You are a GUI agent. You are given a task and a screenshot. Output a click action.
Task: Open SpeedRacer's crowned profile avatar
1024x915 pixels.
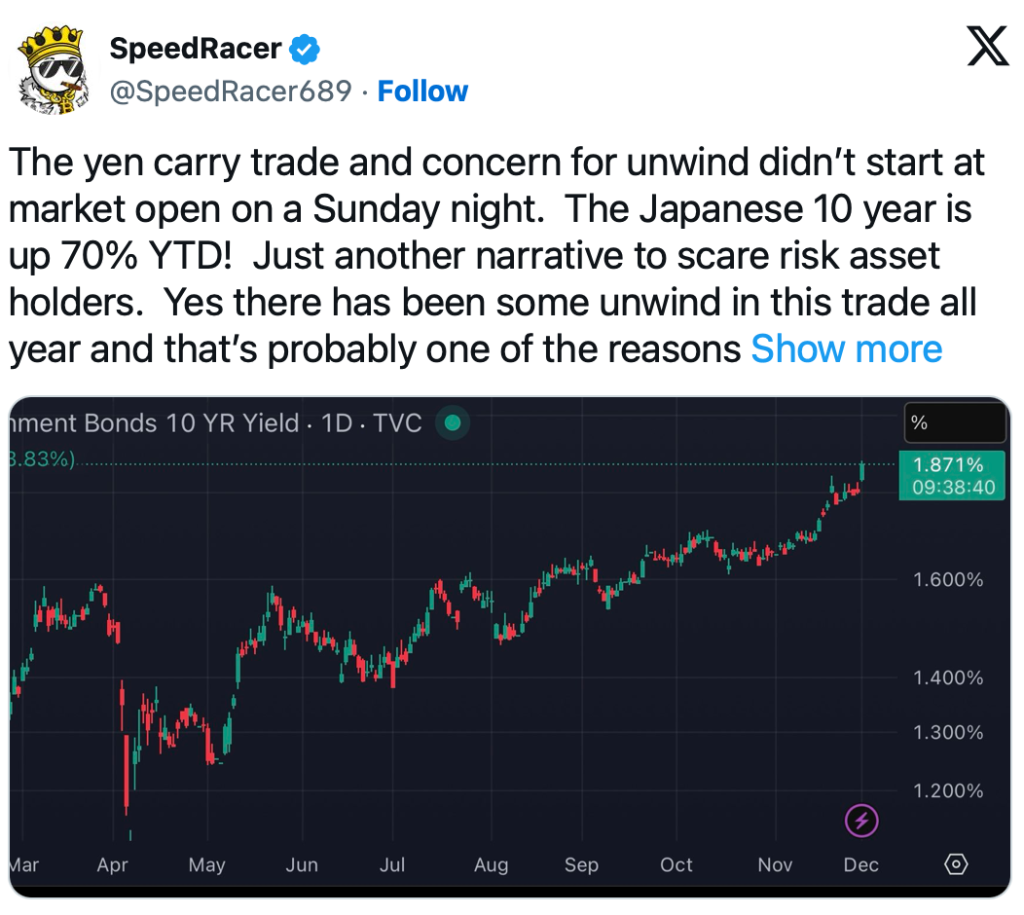(54, 68)
